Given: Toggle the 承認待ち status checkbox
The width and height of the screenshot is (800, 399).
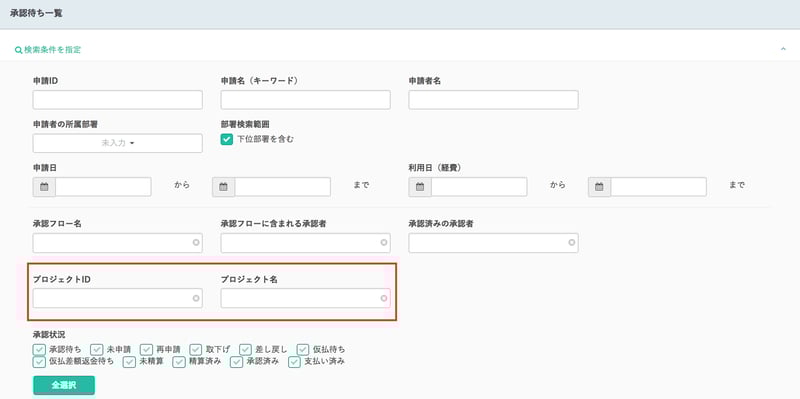Looking at the screenshot, I should [x=39, y=350].
